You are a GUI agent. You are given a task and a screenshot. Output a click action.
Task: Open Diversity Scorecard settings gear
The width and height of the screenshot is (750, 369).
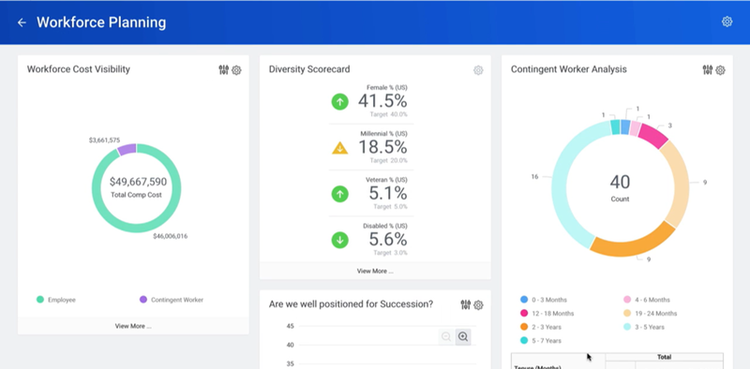(x=478, y=70)
